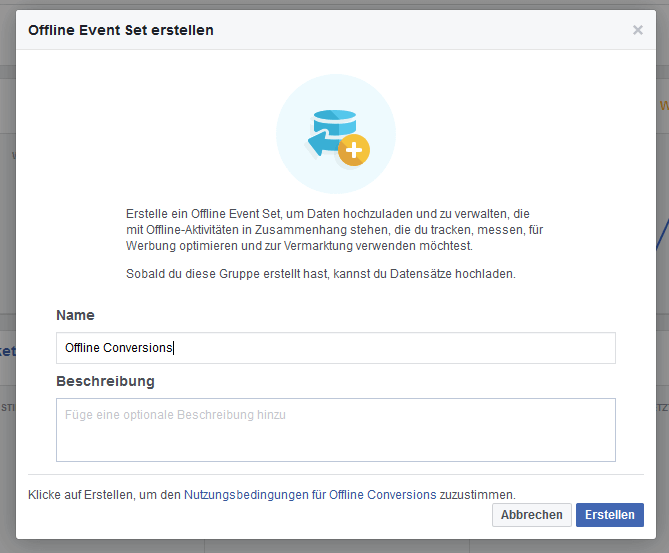Viewport: 669px width, 553px height.
Task: Click the 'Offline Event Set erstellen' dialog title
Action: pyautogui.click(x=121, y=30)
